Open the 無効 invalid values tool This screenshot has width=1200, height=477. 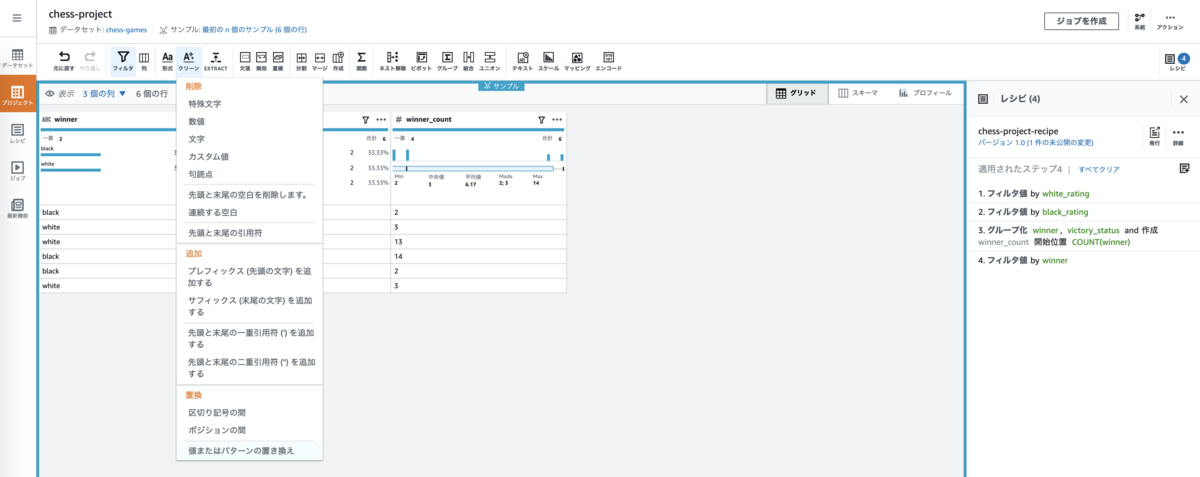[x=261, y=61]
